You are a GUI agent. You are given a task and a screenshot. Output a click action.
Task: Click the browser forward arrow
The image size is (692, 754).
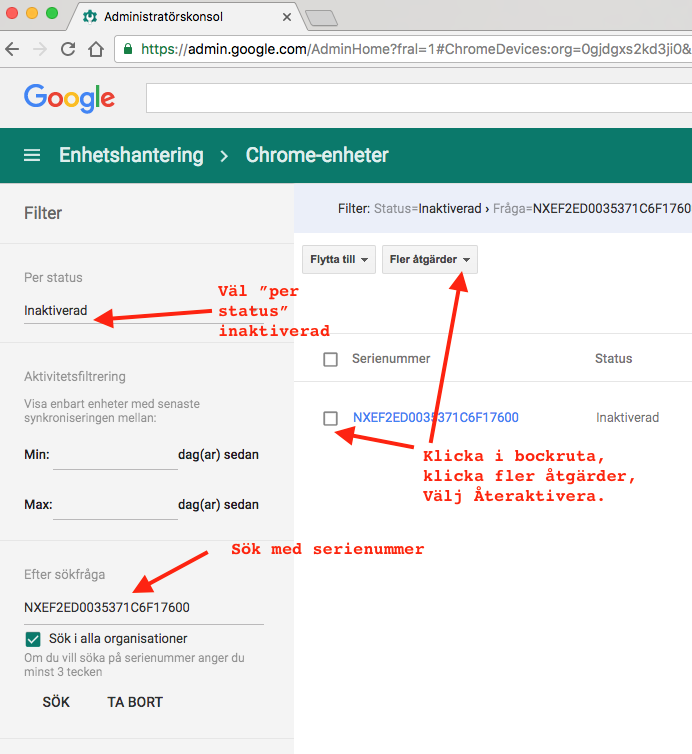[40, 49]
